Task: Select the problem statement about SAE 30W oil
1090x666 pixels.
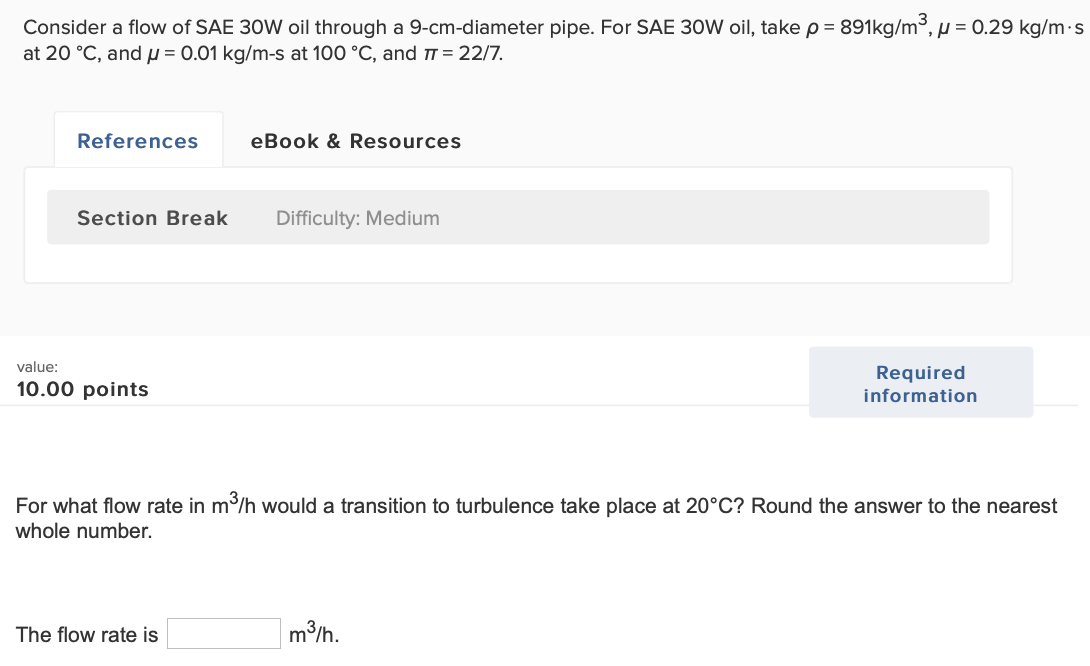Action: (x=400, y=27)
